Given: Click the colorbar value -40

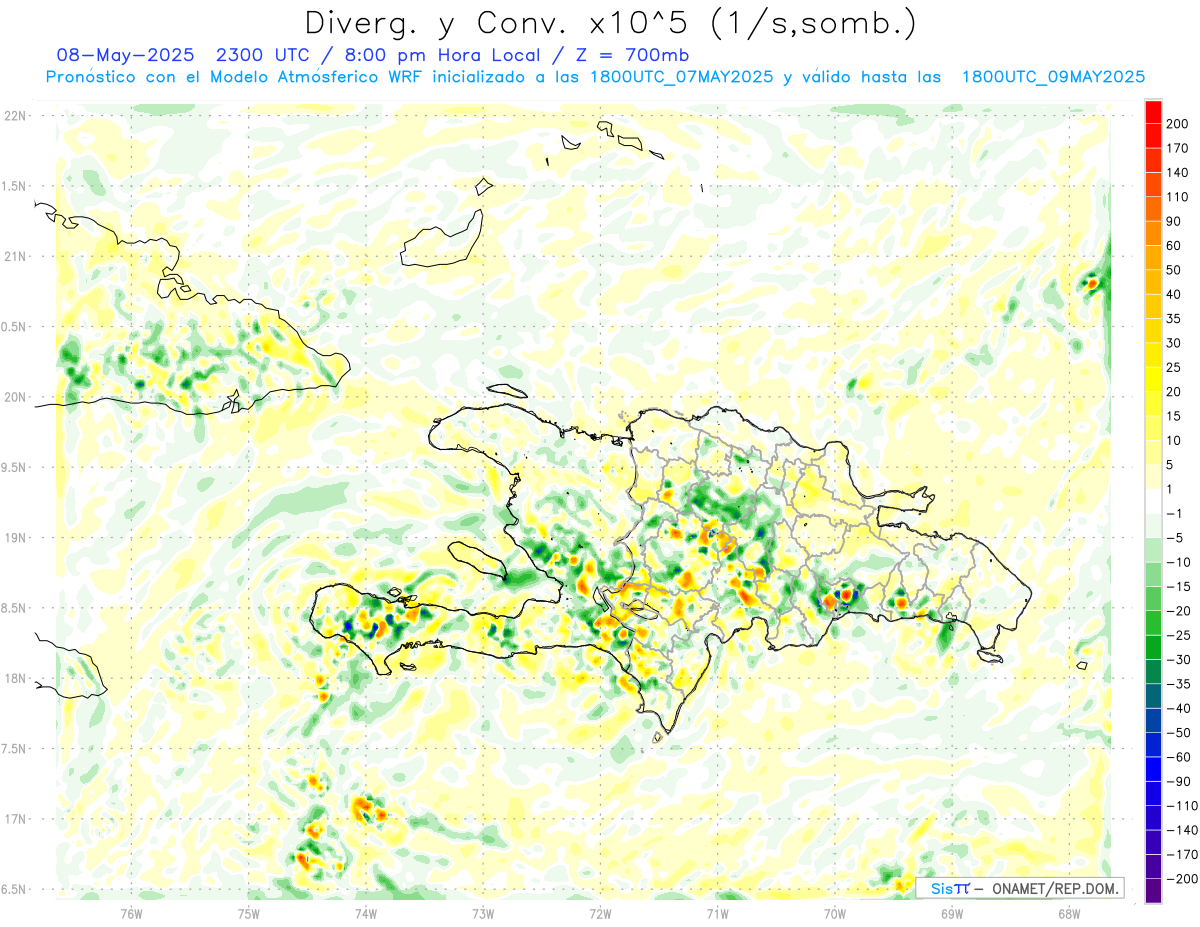Looking at the screenshot, I should [x=1177, y=708].
